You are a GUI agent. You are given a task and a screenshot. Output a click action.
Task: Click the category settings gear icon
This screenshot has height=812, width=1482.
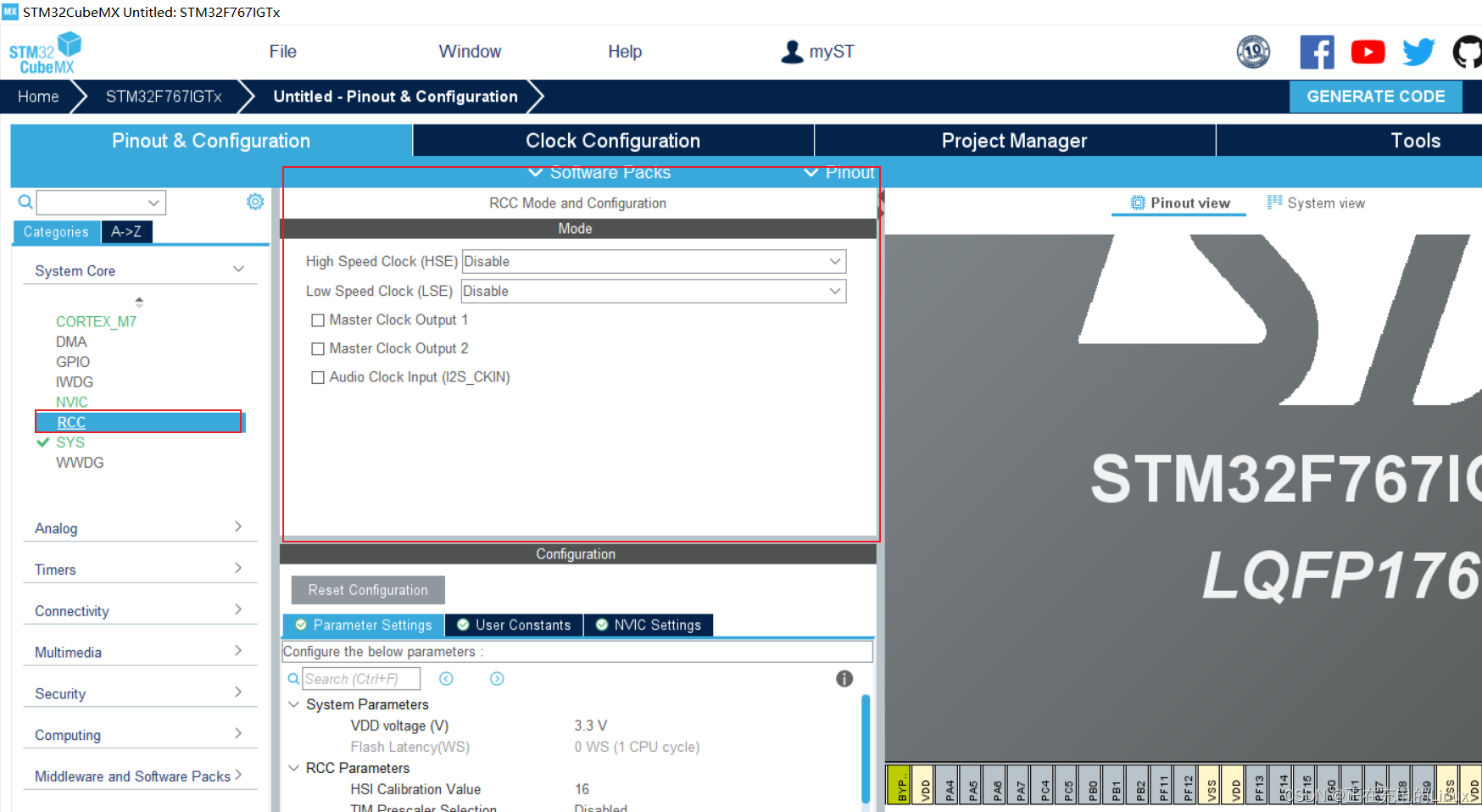(255, 202)
